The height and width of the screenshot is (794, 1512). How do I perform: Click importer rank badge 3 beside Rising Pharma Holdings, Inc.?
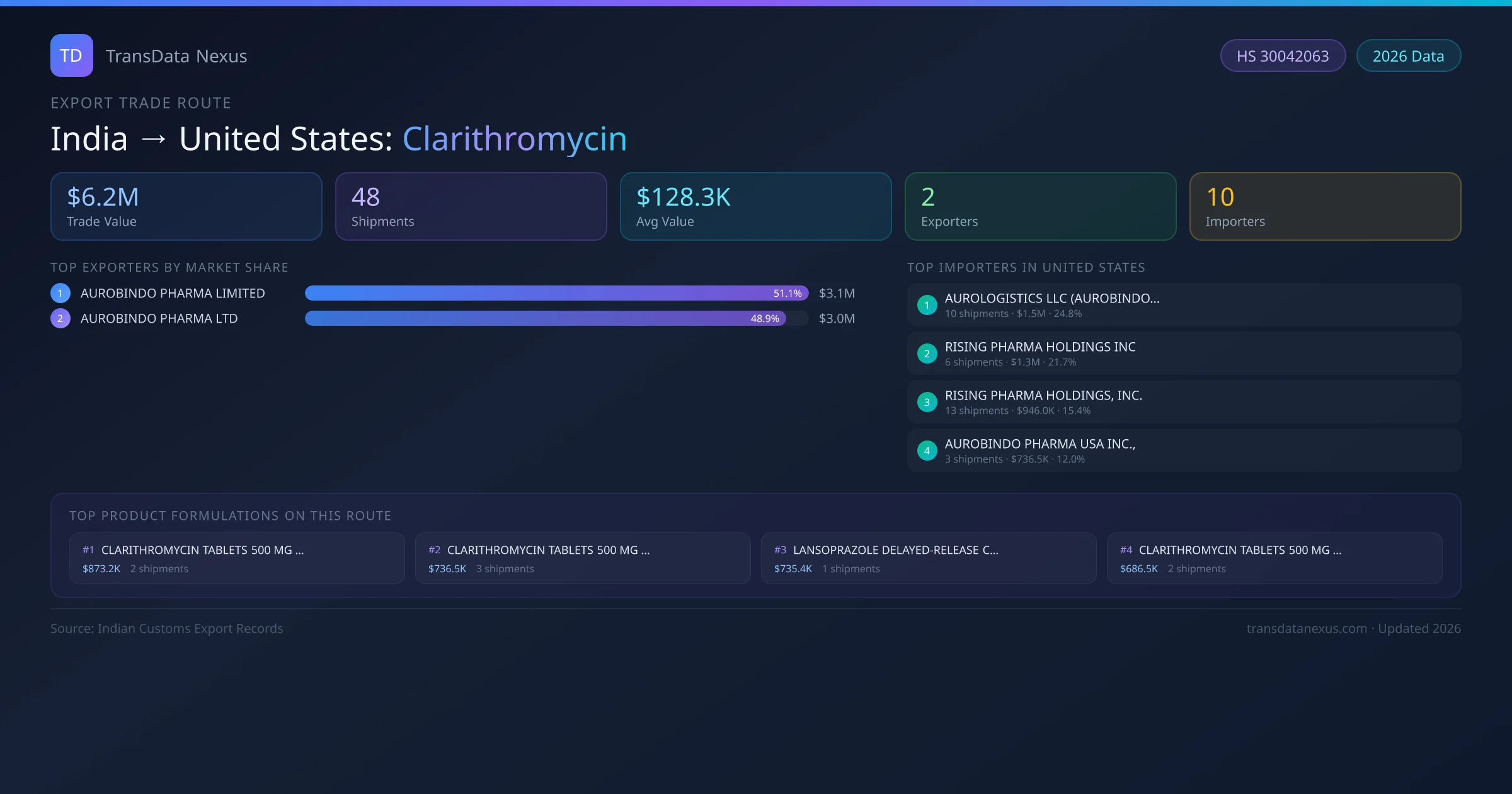[927, 402]
